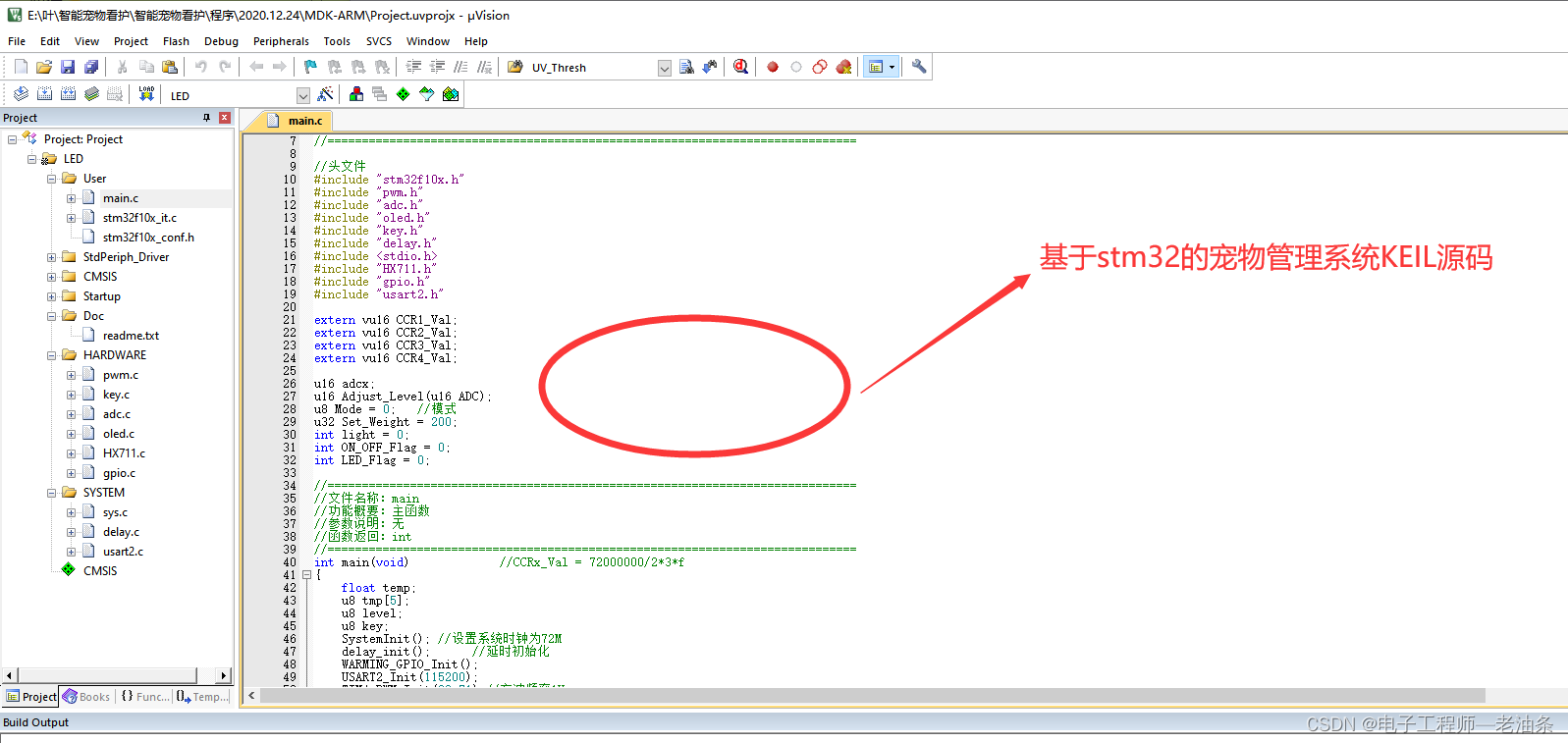The height and width of the screenshot is (743, 1568).
Task: Open a file via the folder icon
Action: 44,67
